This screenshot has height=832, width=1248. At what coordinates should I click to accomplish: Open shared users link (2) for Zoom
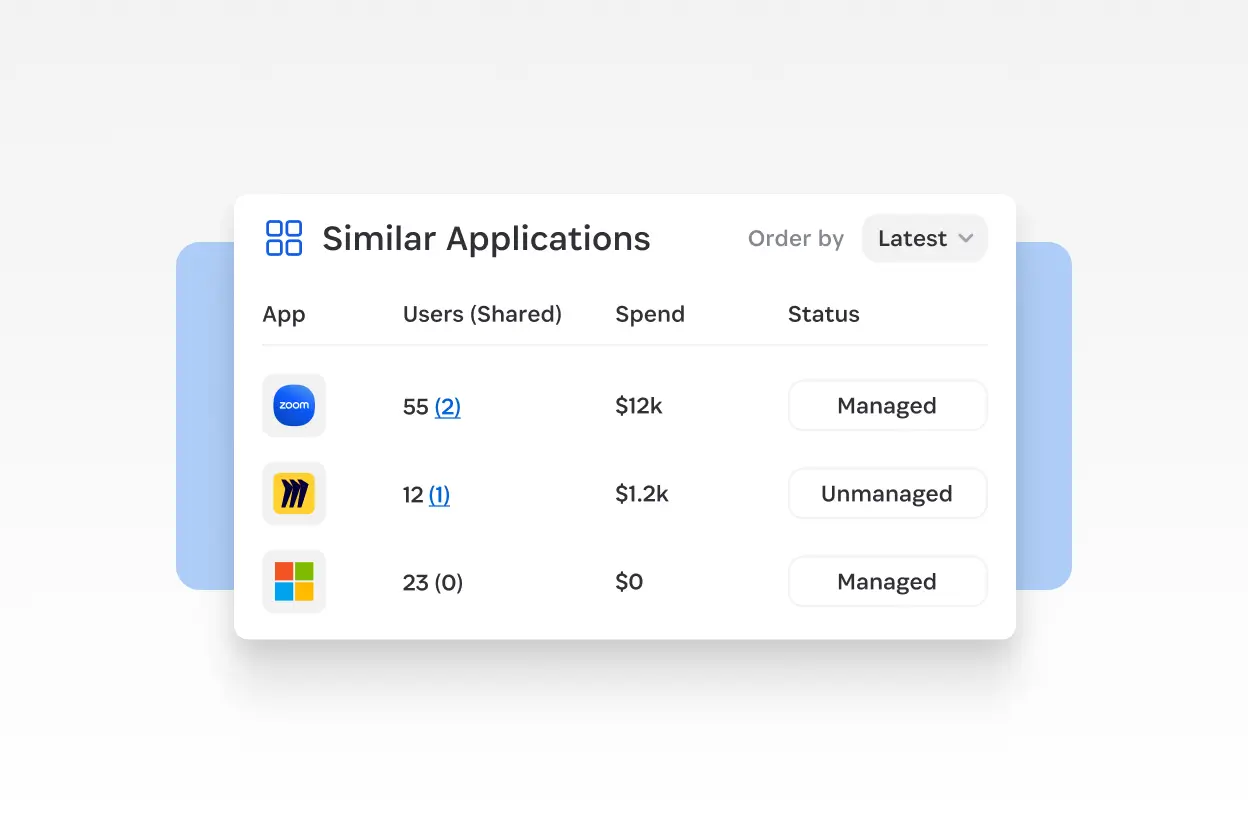tap(448, 406)
